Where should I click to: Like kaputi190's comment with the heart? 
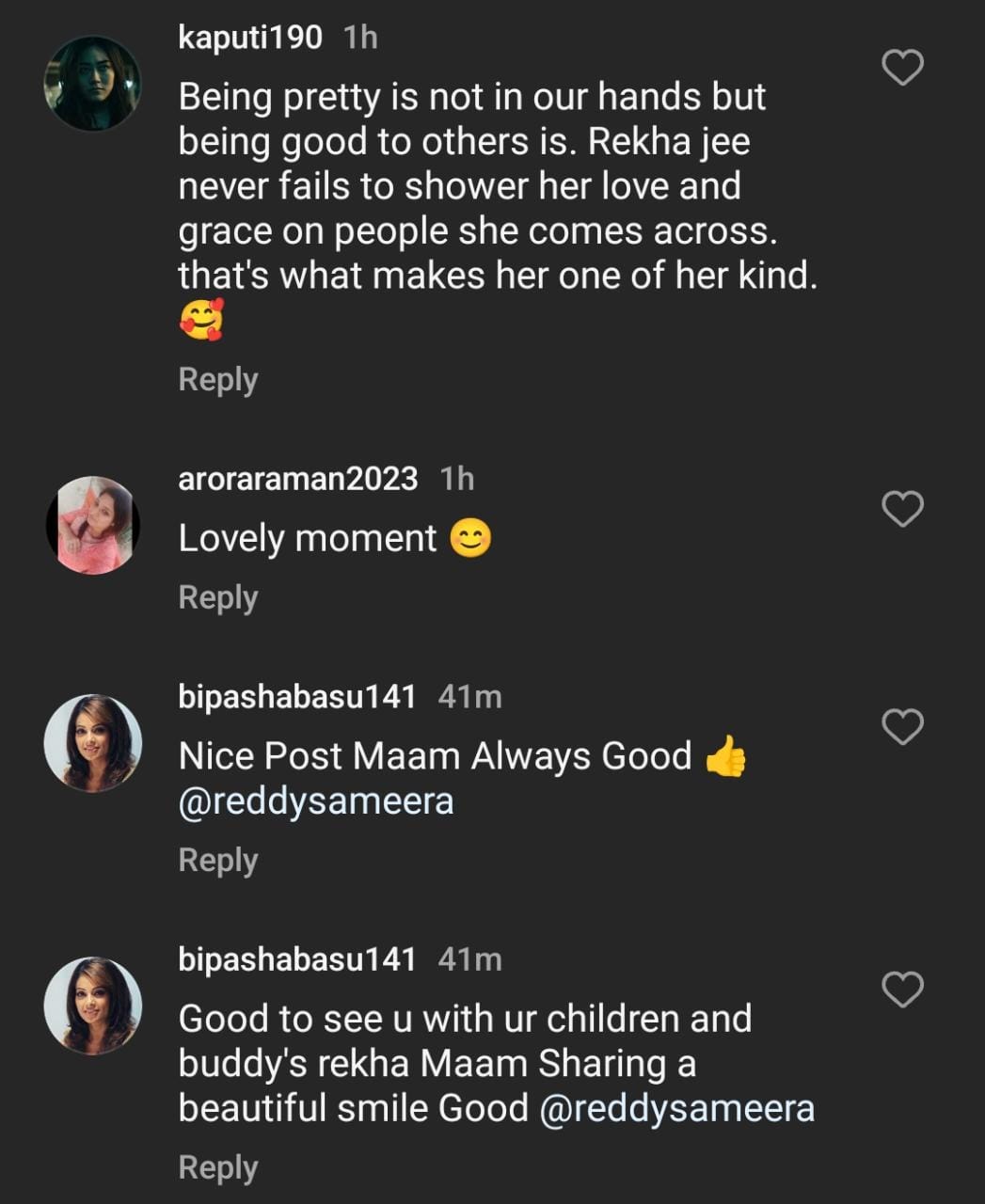click(902, 68)
